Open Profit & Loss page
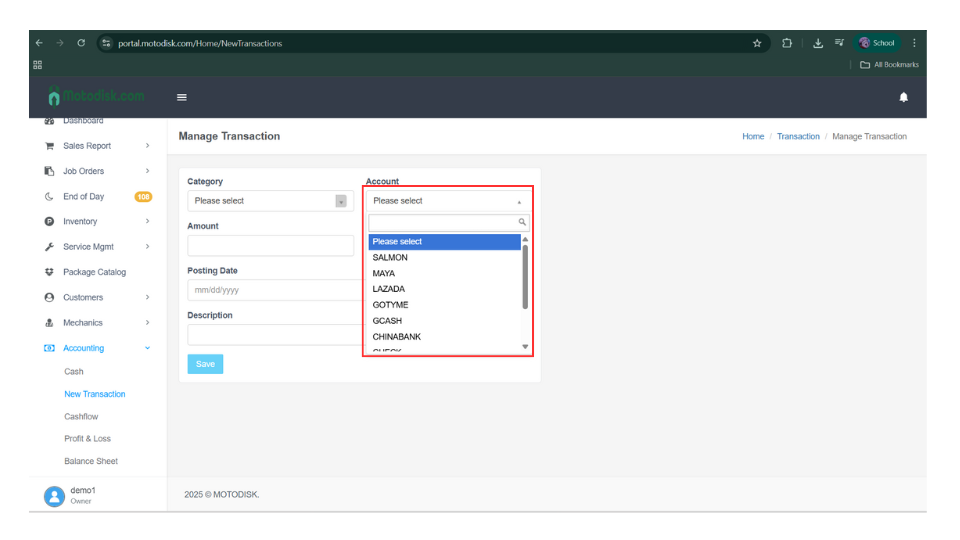 (x=87, y=439)
